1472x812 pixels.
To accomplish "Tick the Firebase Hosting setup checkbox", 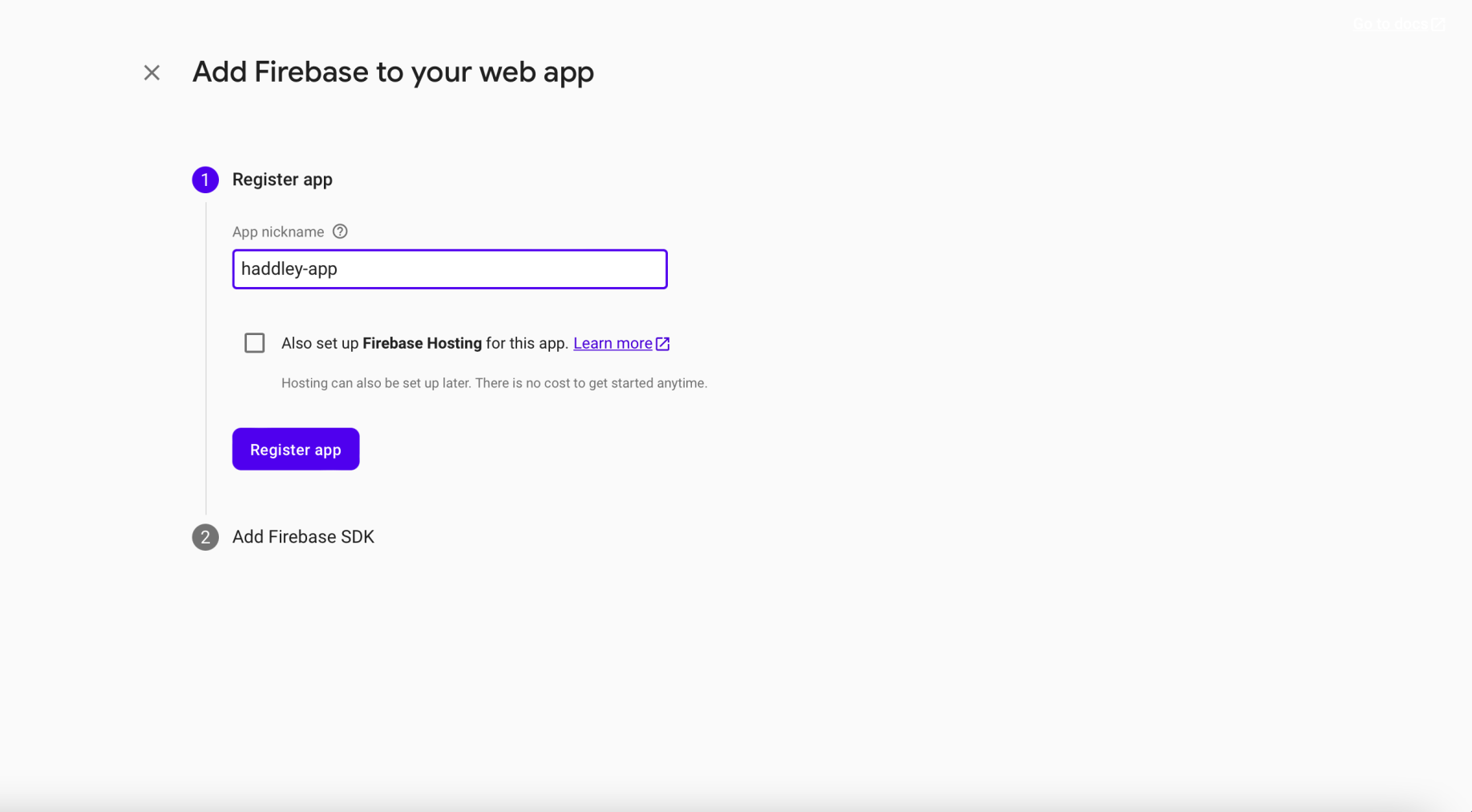I will click(x=254, y=343).
